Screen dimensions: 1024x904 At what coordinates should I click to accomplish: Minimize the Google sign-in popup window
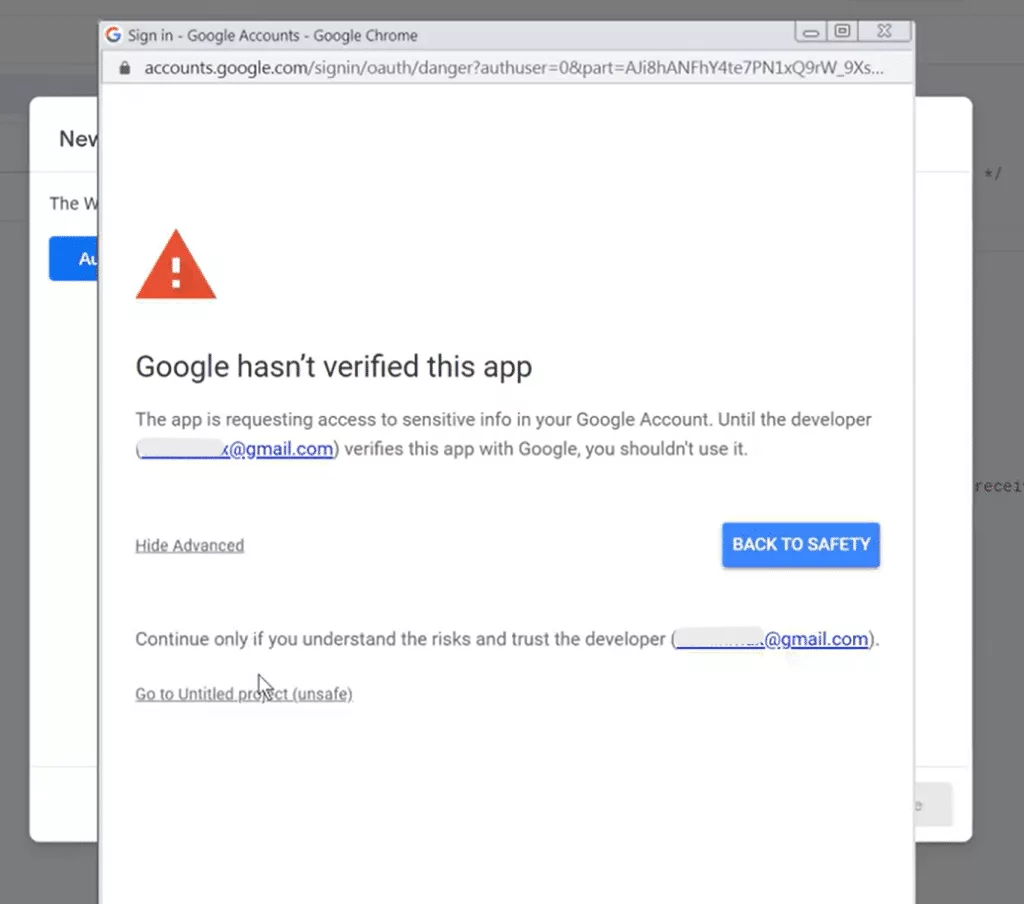pyautogui.click(x=810, y=31)
